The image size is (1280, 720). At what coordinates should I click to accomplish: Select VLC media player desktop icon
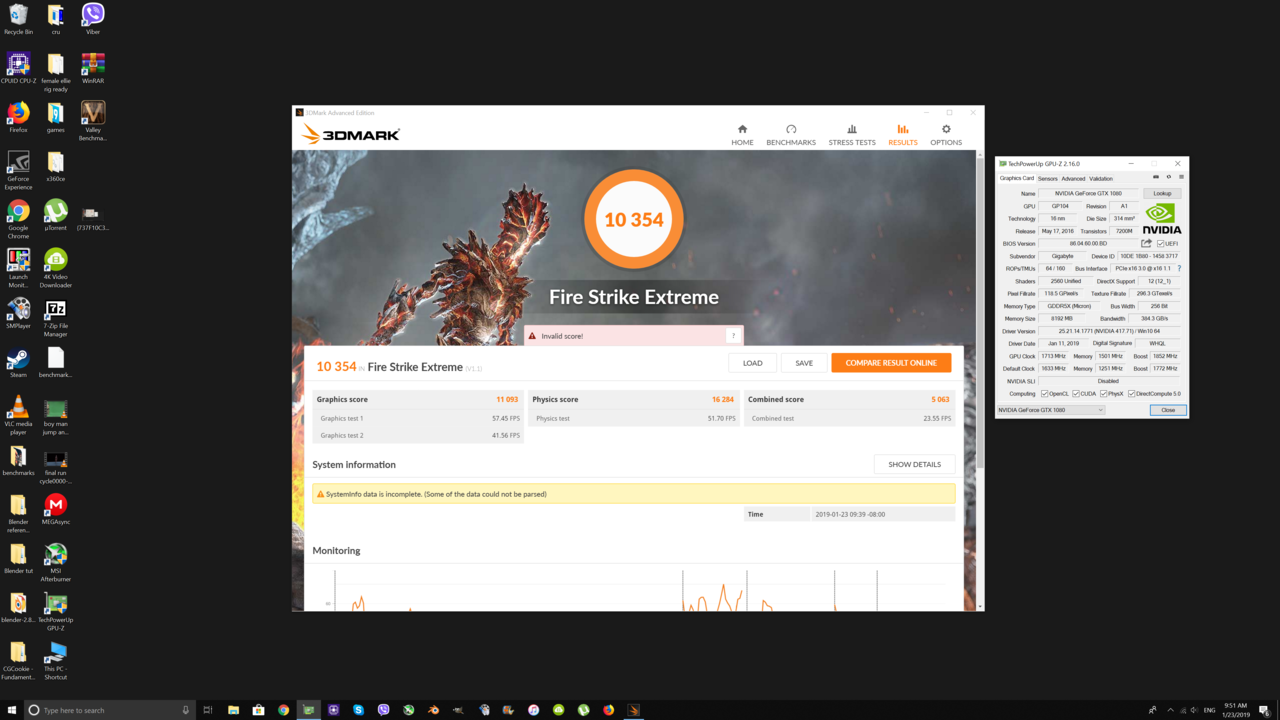pyautogui.click(x=18, y=416)
